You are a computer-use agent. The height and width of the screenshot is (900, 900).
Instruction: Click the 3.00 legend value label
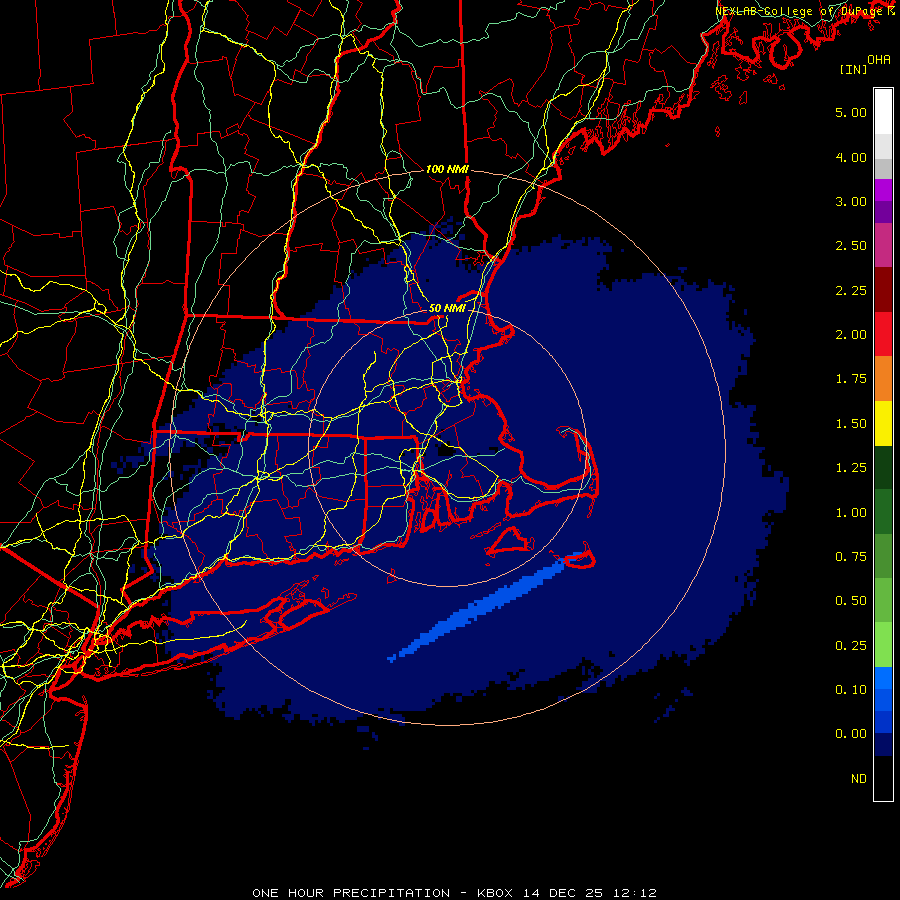[x=851, y=201]
